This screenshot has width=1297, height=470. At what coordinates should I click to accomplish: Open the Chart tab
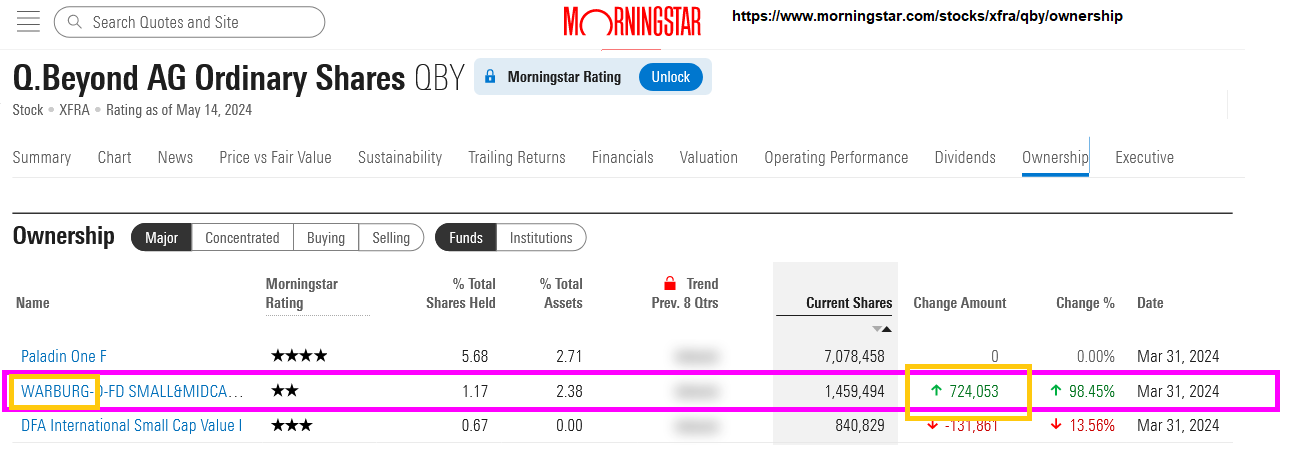click(x=115, y=157)
